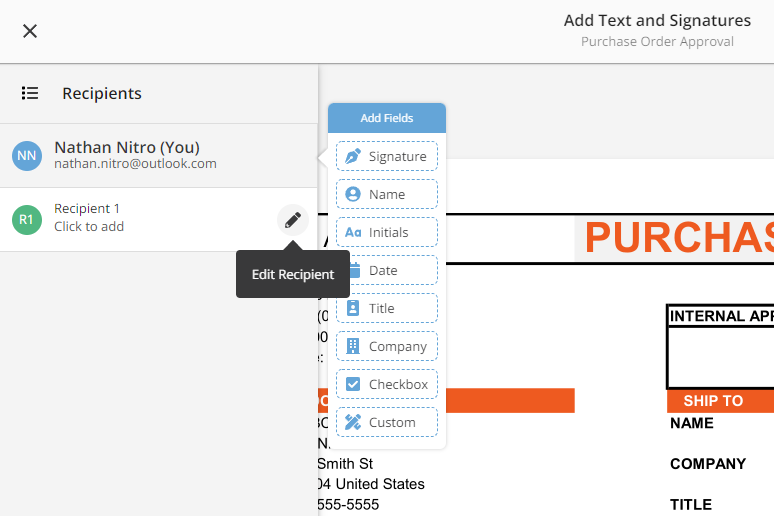Click the Add Fields panel header
Viewport: 774px width, 516px height.
click(387, 118)
